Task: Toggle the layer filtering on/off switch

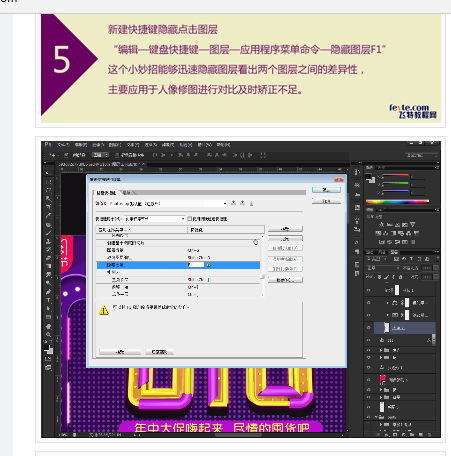Action: (x=437, y=259)
